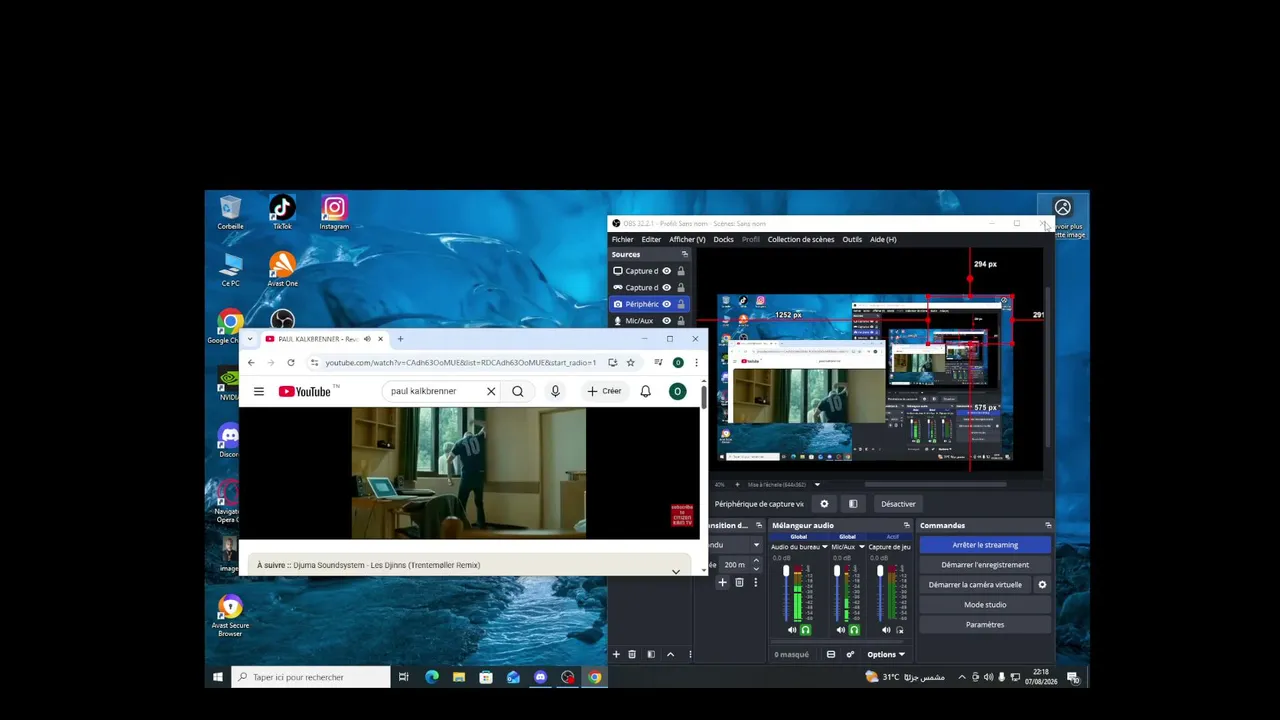Open the Editer menu in OBS
The width and height of the screenshot is (1280, 720).
[651, 239]
